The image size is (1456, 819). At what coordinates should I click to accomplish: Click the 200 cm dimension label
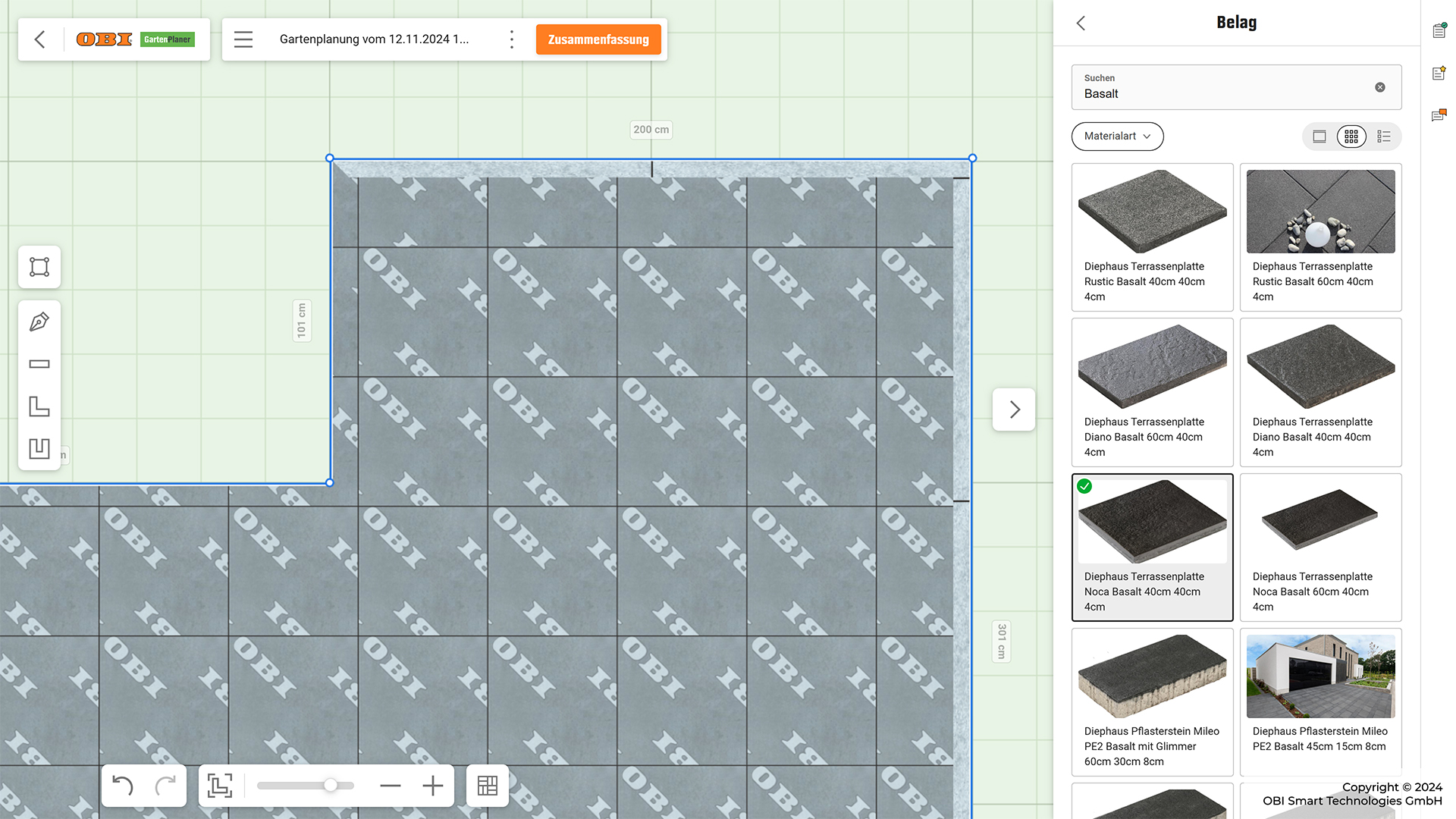651,130
